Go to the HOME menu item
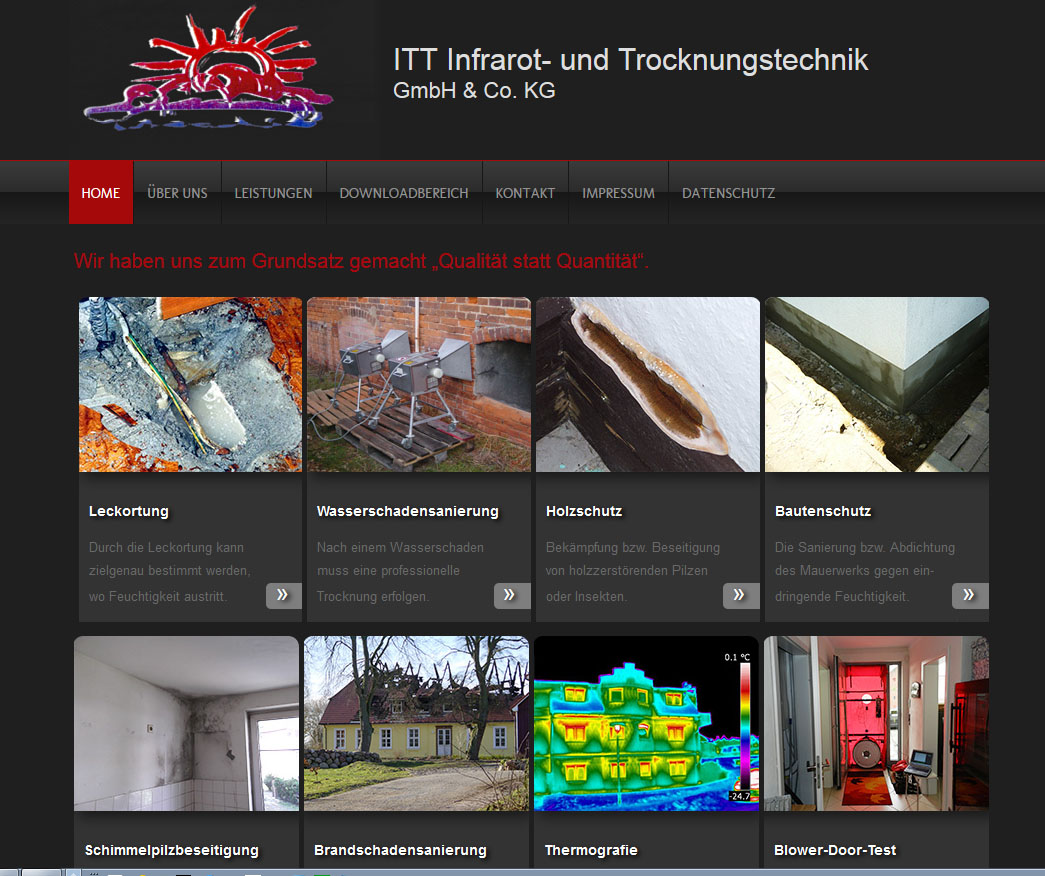 [x=101, y=193]
